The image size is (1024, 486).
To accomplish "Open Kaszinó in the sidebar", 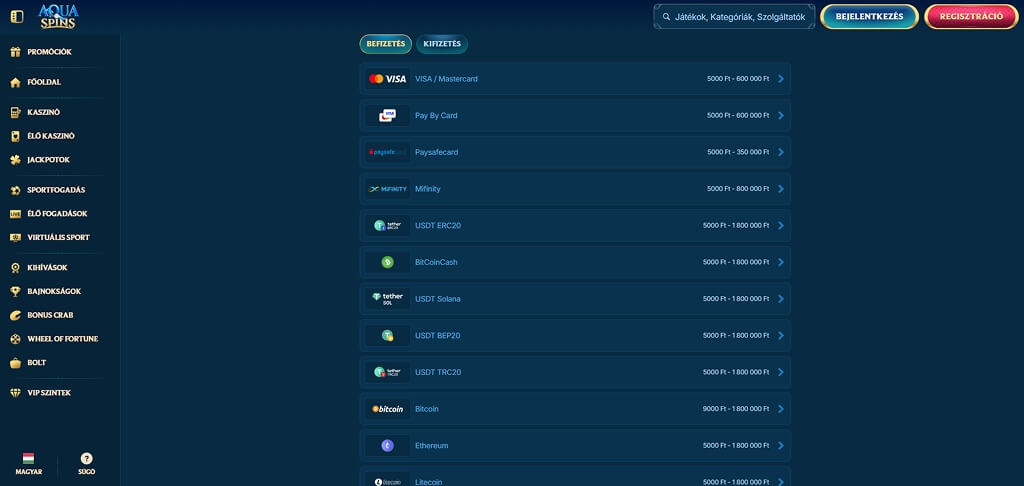I will [44, 112].
